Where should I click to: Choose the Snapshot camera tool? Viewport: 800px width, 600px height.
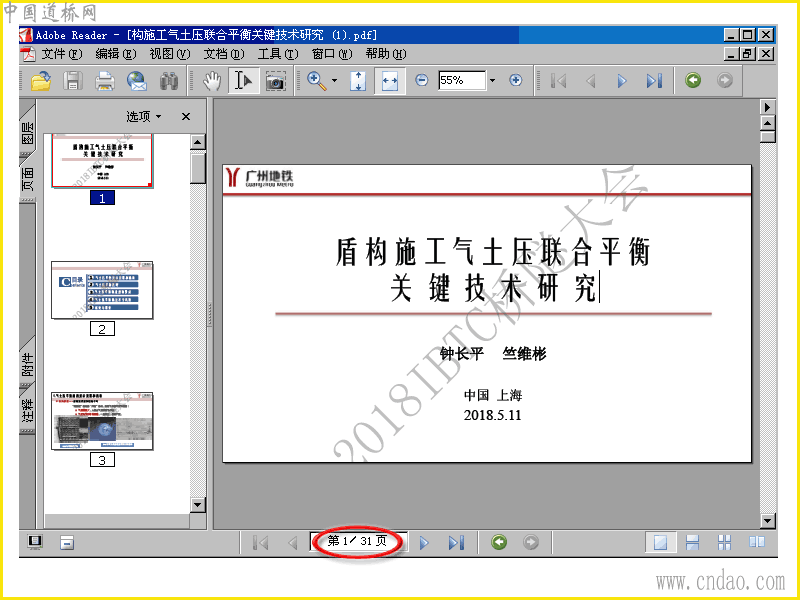[x=276, y=81]
